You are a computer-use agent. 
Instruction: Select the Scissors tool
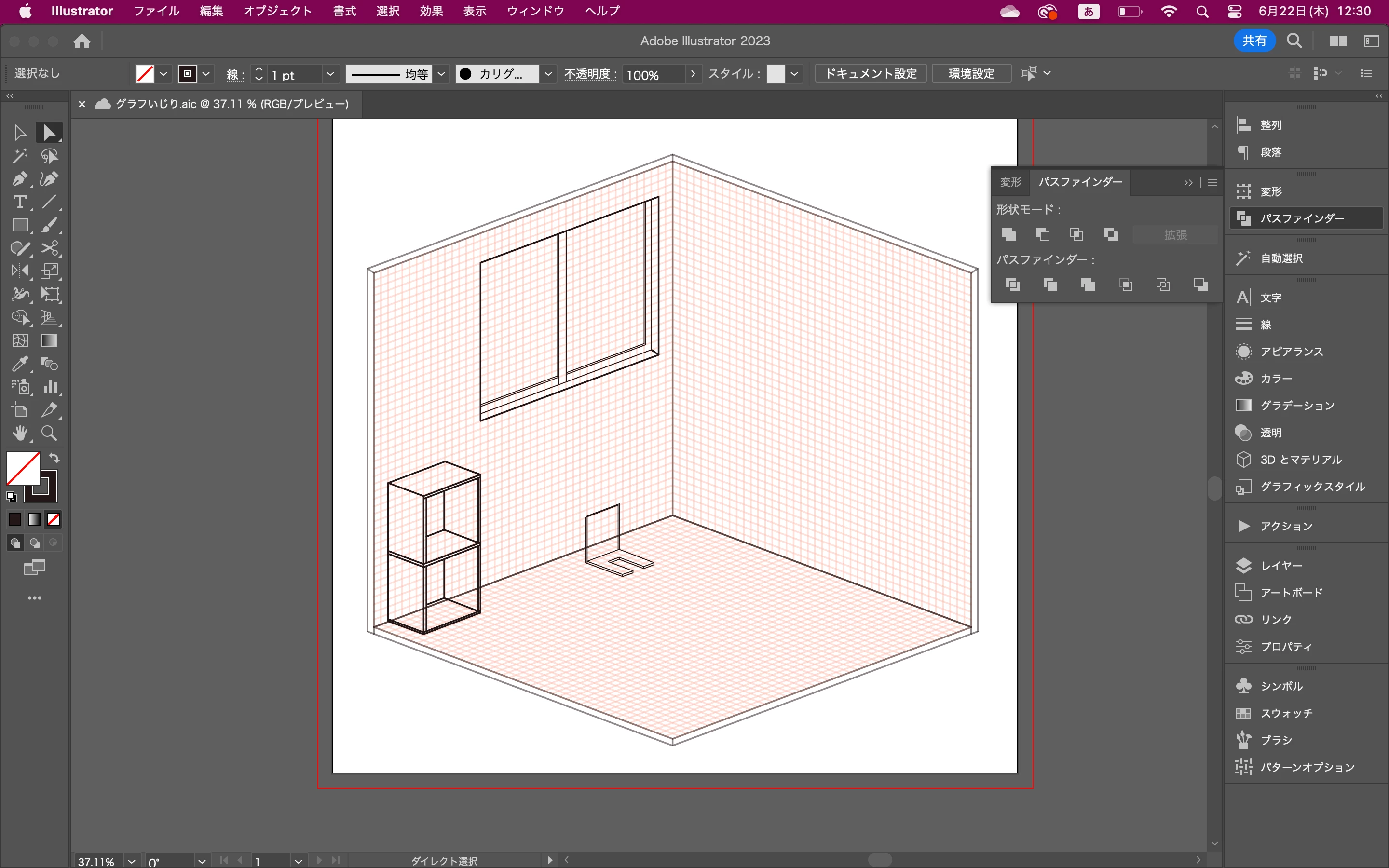click(49, 248)
